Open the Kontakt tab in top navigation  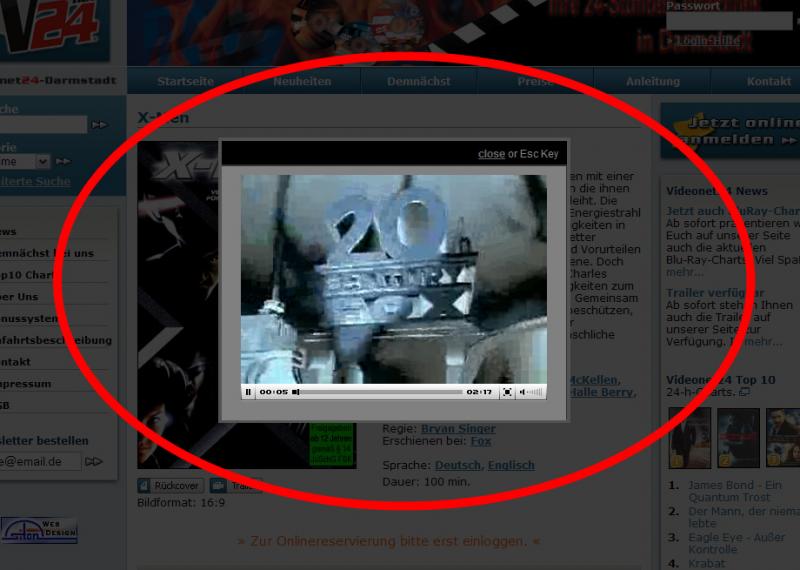coord(768,81)
